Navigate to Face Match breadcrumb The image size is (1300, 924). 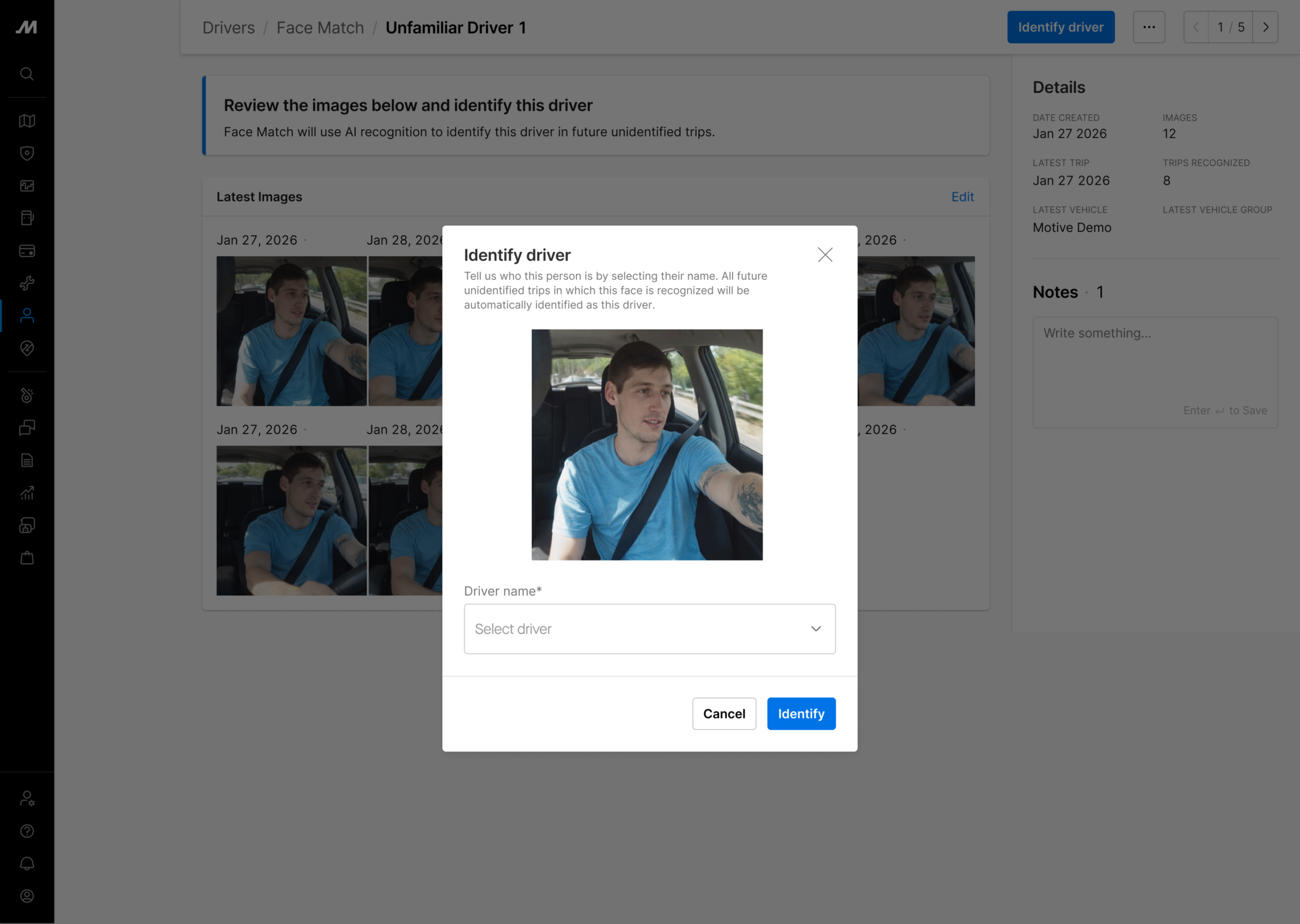coord(320,27)
